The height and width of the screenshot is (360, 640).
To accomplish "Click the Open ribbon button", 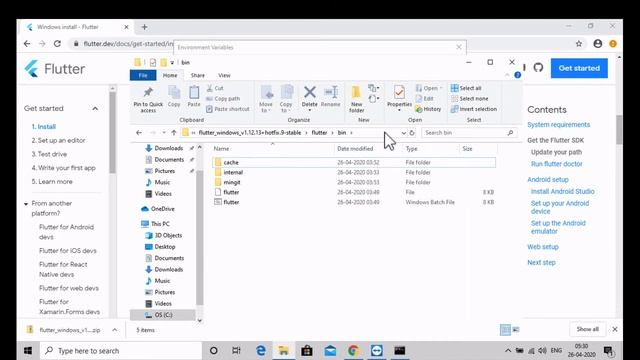I will click(429, 88).
